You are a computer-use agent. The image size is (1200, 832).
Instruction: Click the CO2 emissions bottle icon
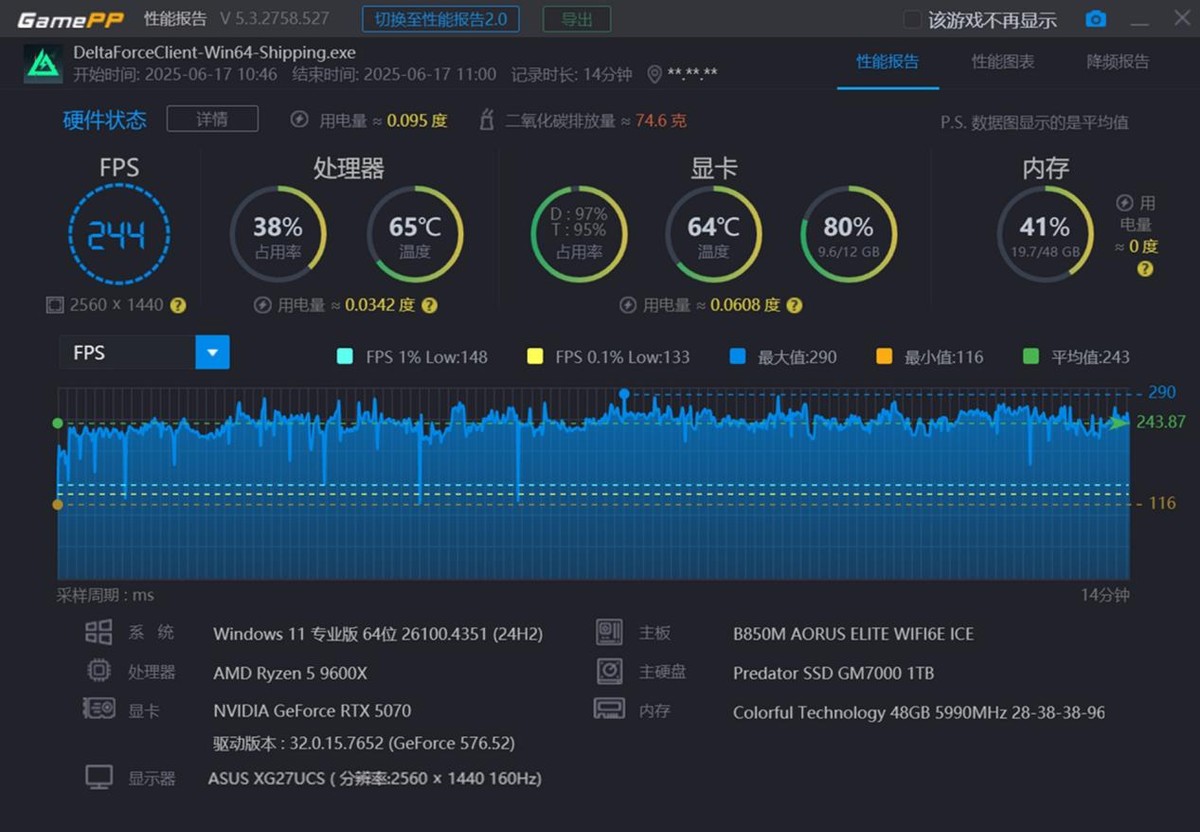pyautogui.click(x=487, y=120)
